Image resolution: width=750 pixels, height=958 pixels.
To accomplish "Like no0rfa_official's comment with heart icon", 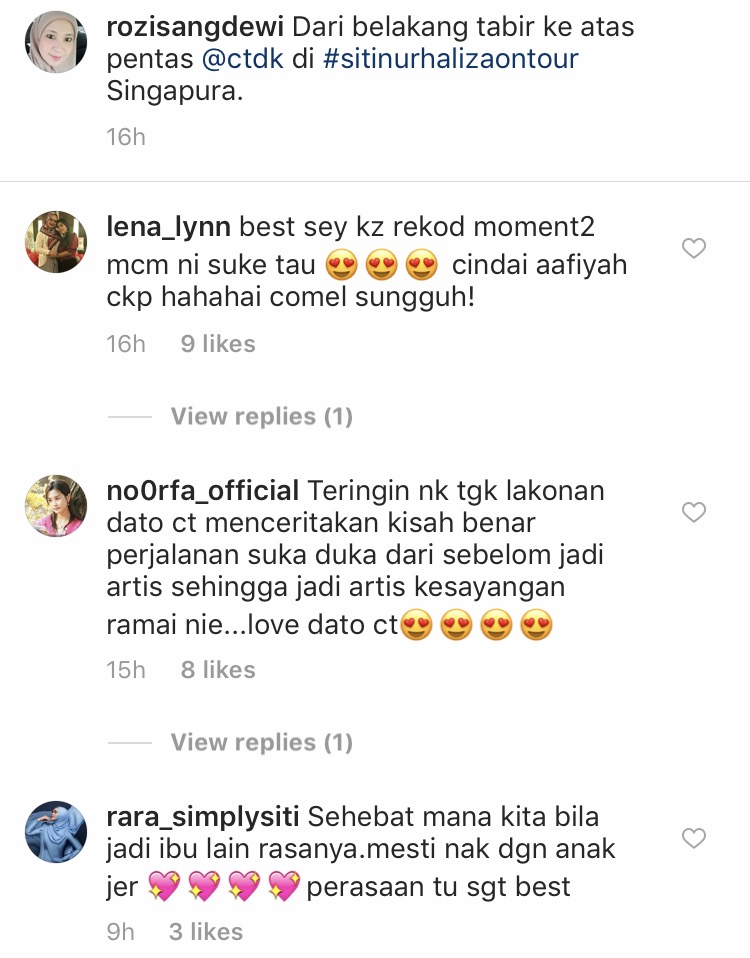I will tap(694, 512).
